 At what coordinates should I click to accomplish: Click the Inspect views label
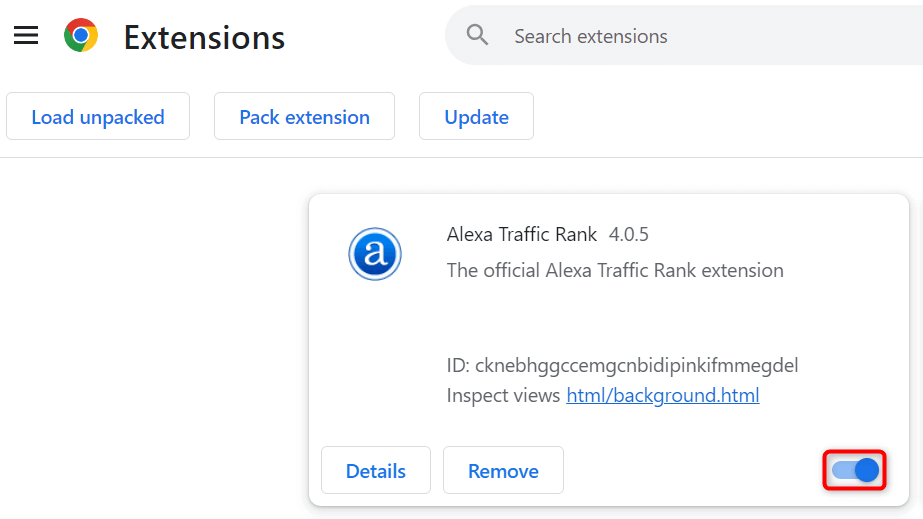[503, 395]
